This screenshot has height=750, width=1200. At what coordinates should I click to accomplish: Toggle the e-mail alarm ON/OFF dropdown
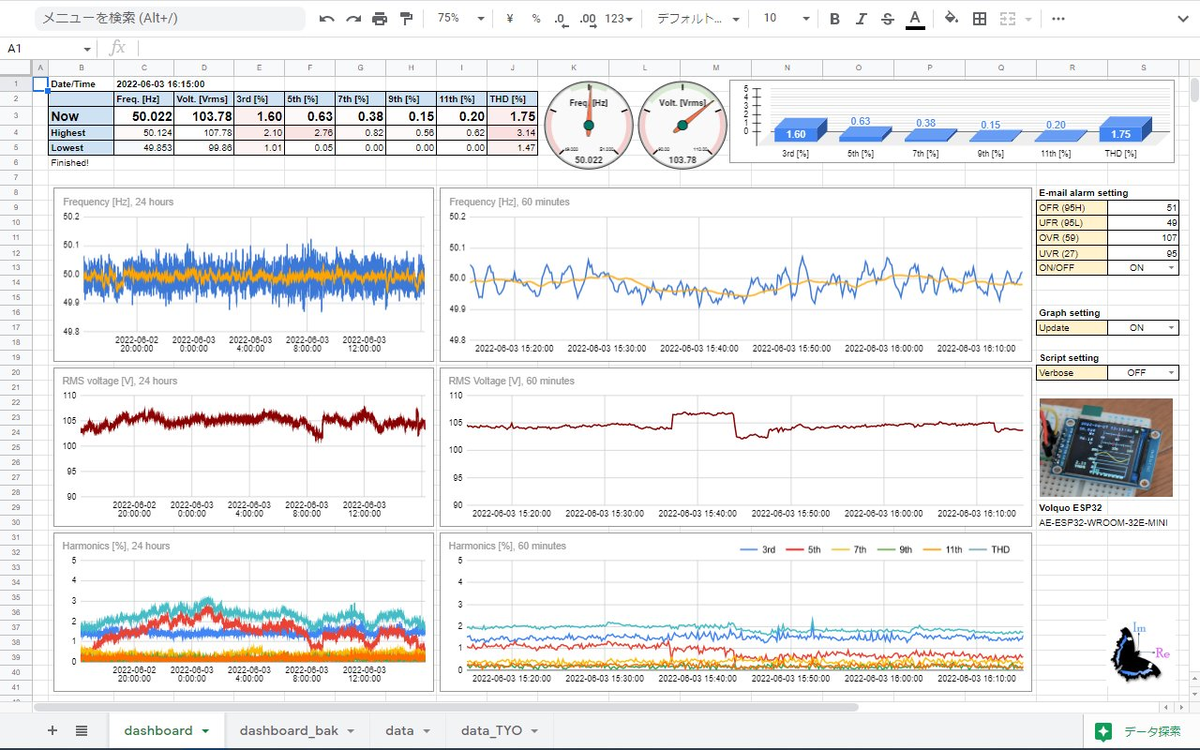pos(1143,268)
